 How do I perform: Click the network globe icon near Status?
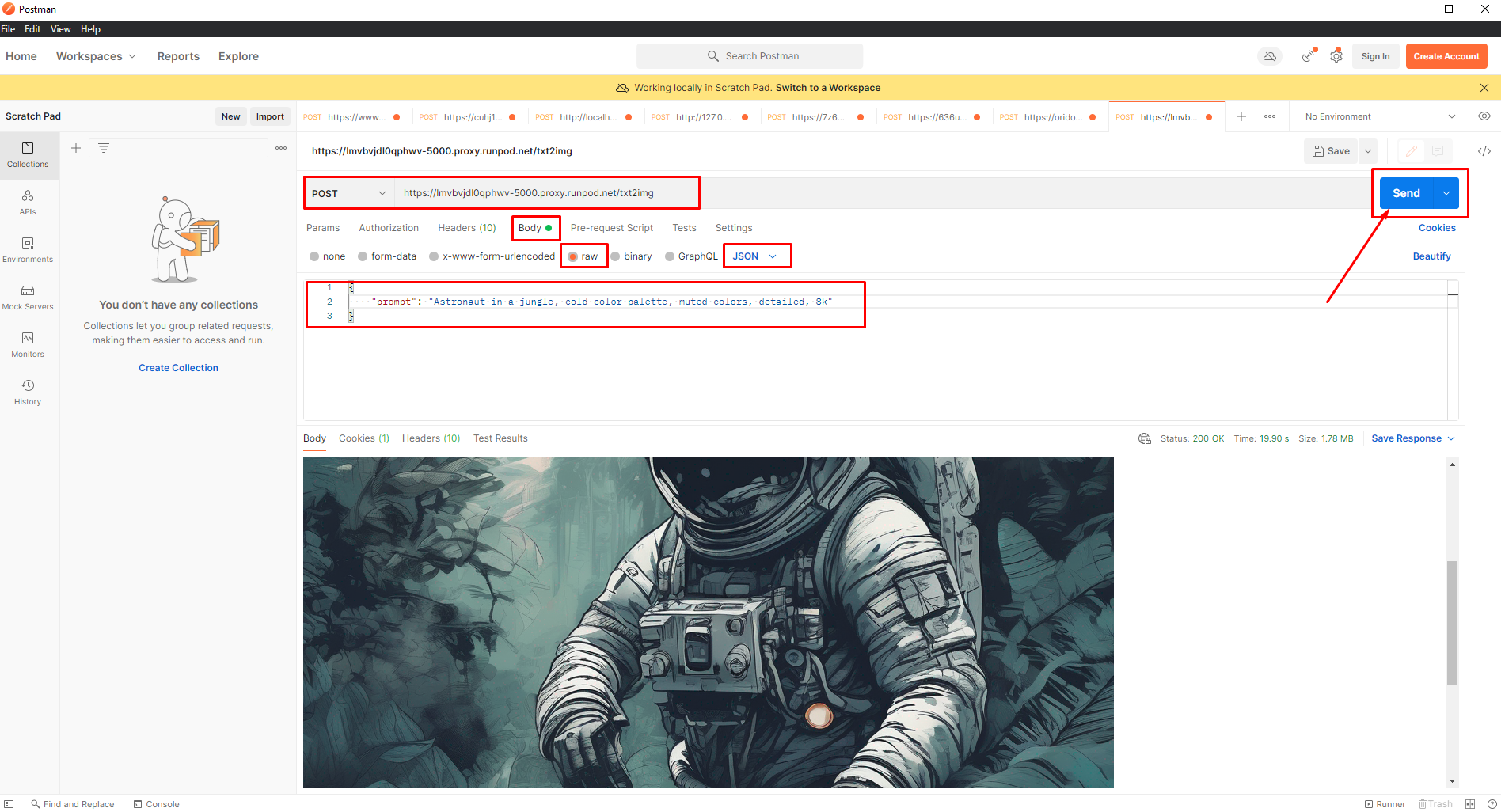[1145, 438]
